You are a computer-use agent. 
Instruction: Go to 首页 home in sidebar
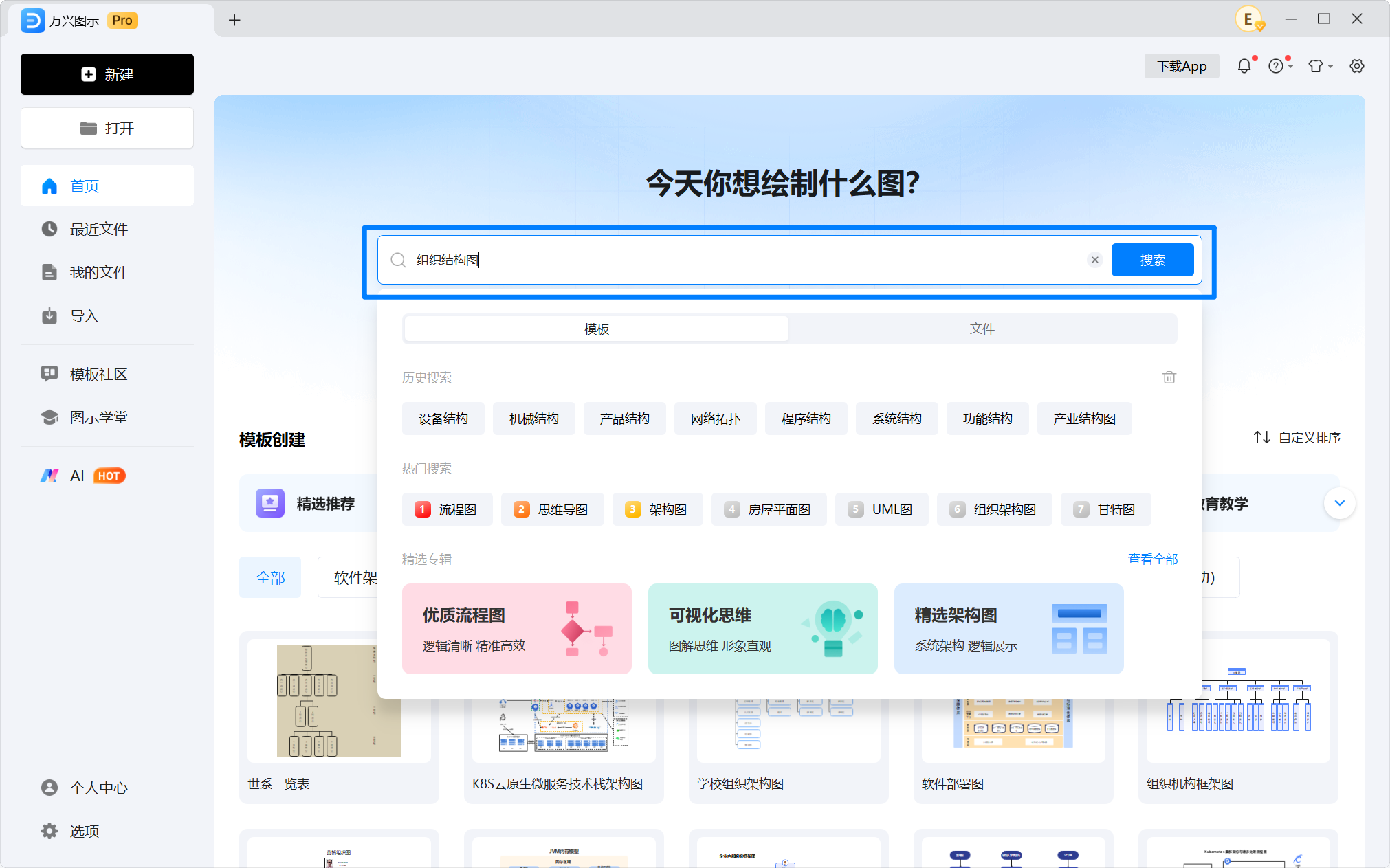click(x=107, y=186)
